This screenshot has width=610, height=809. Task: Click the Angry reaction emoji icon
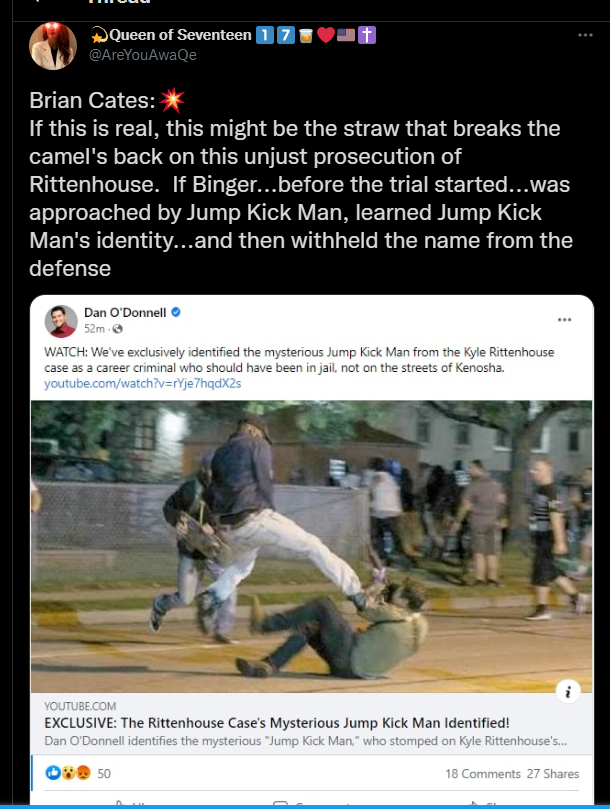pos(83,772)
